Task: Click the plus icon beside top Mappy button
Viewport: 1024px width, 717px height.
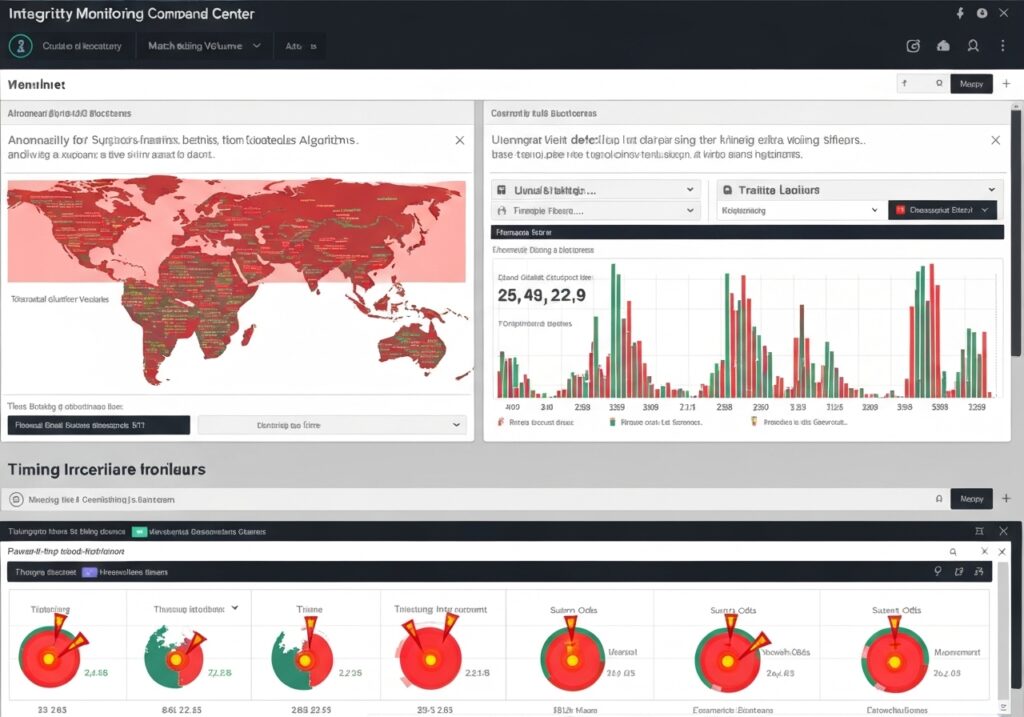Action: pos(1006,84)
